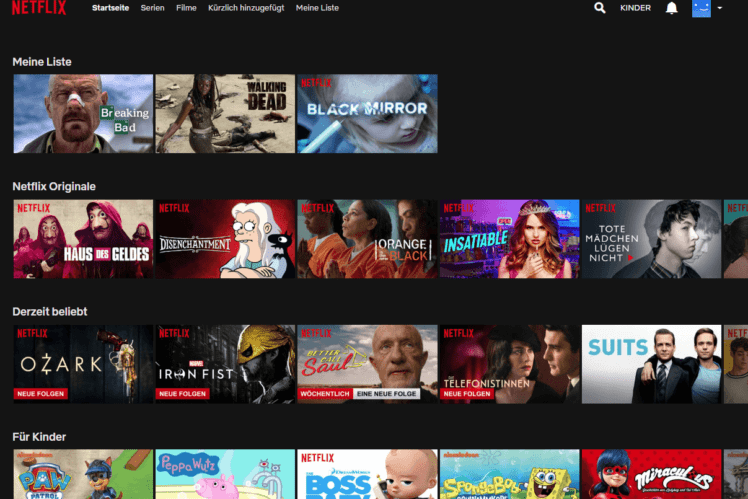Open the Serien menu item
Screen dimensions: 748x499
pos(153,8)
